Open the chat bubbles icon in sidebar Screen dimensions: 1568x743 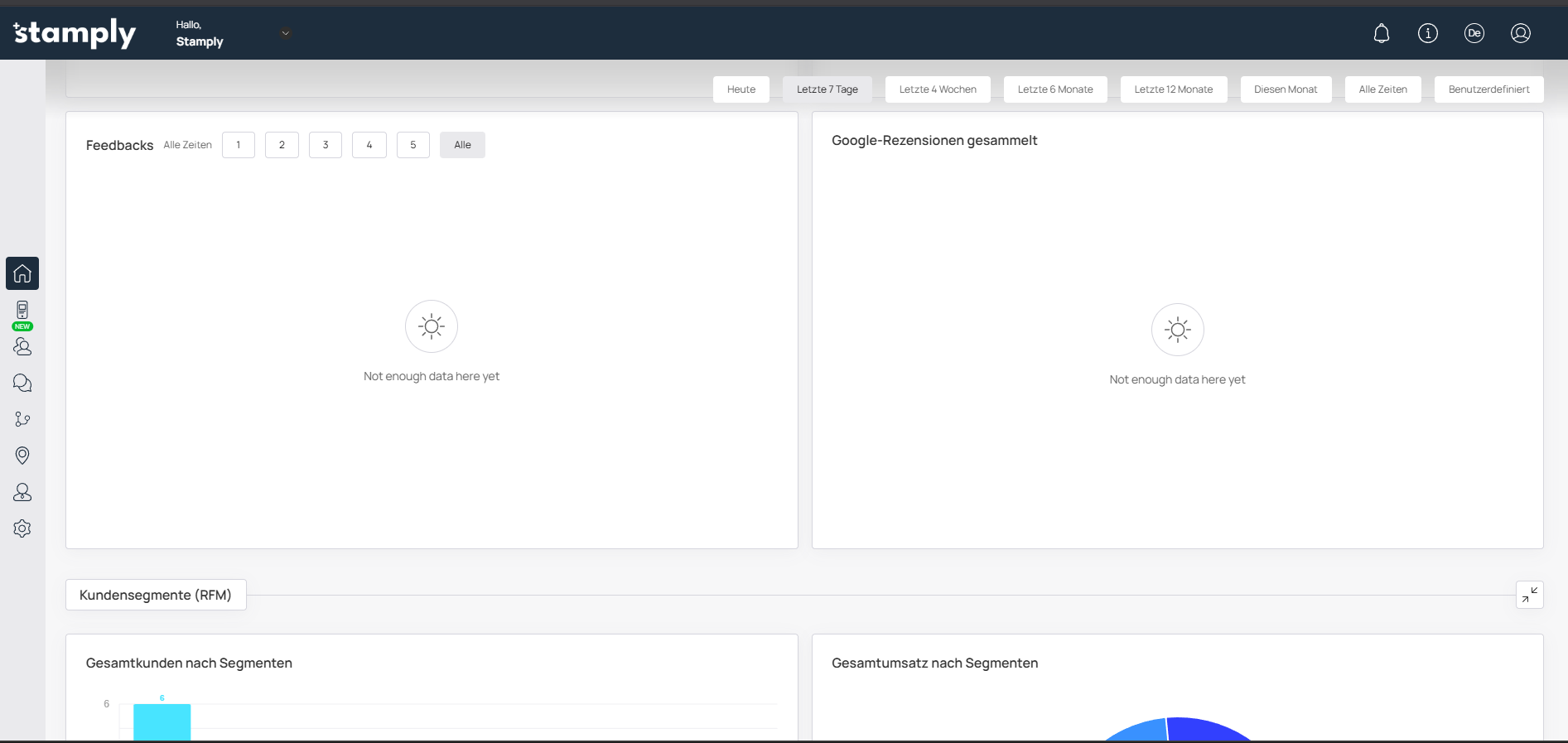(22, 383)
